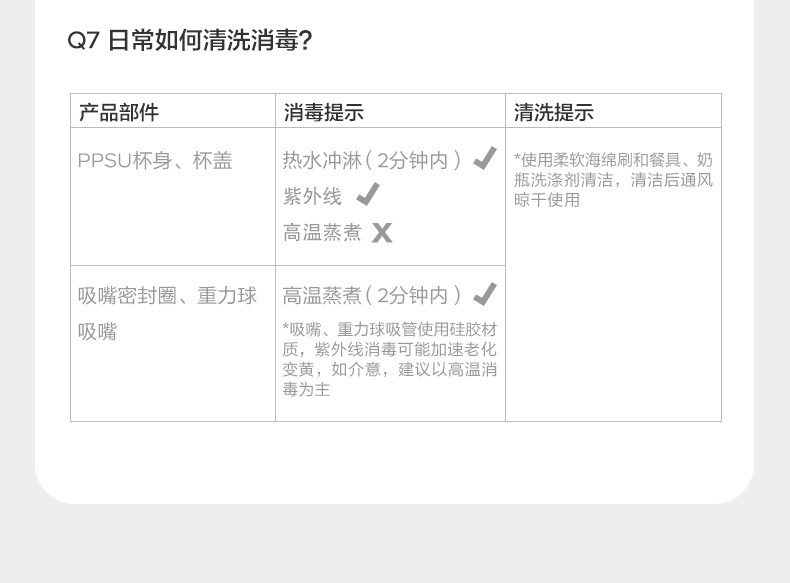Click the 吸嘴密封圈、重力球 text
790x583 pixels.
(x=167, y=296)
